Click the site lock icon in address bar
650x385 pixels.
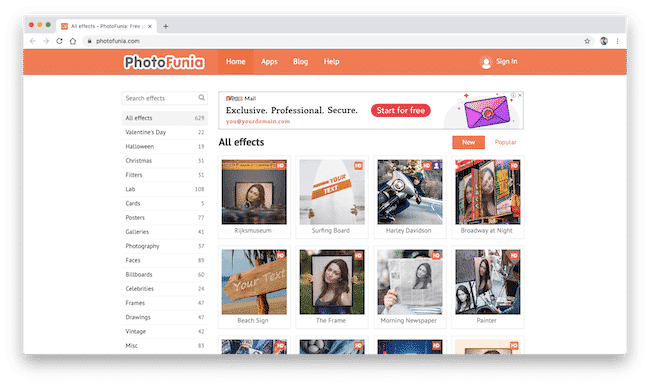pos(89,41)
